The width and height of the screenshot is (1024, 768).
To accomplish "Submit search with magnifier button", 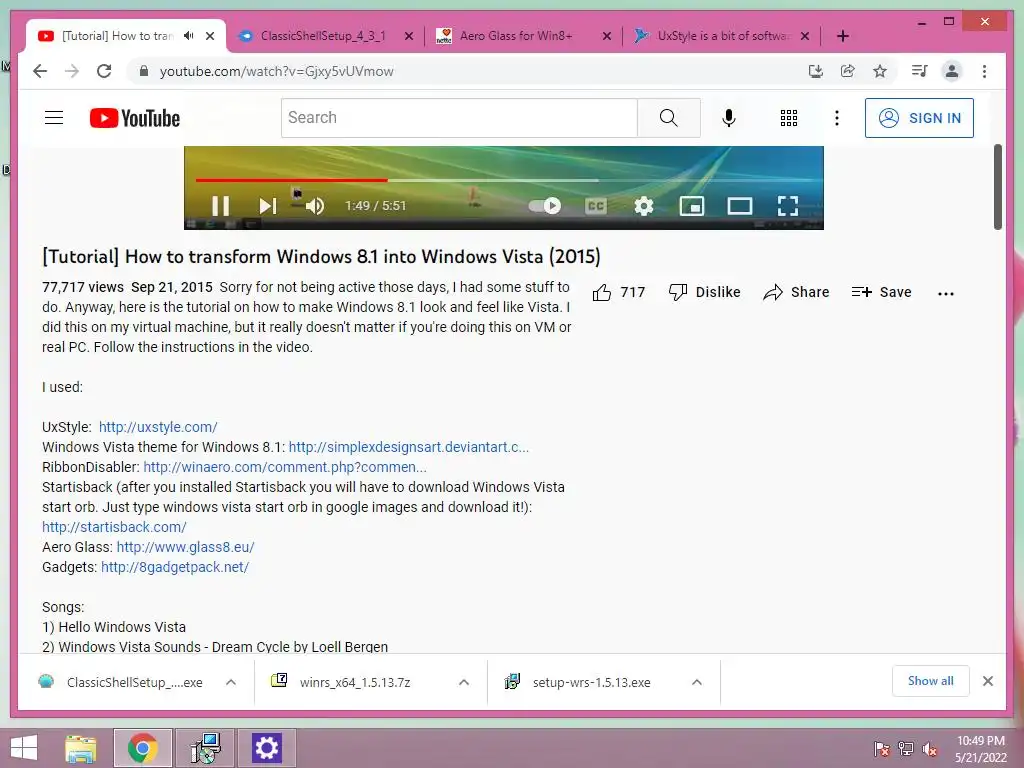I will tap(669, 118).
